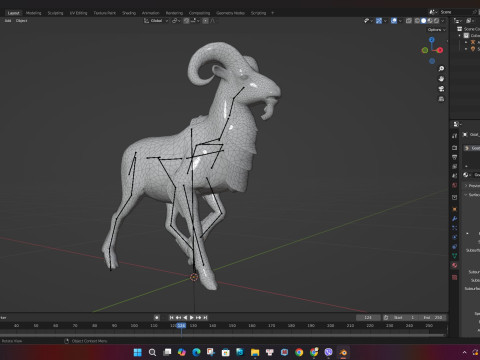Viewport: 480px width, 360px height.
Task: Open the Material properties tab
Action: point(455,265)
